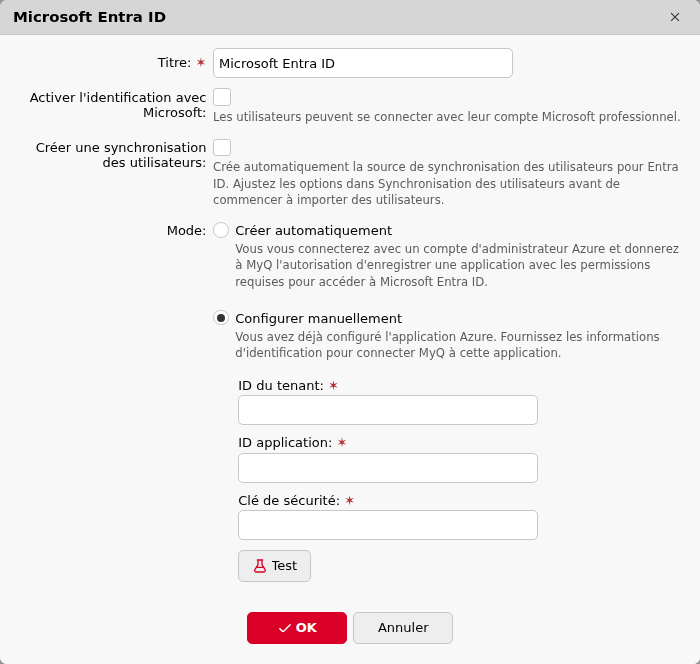Click the ID du tenant label
The width and height of the screenshot is (700, 664).
pos(280,385)
